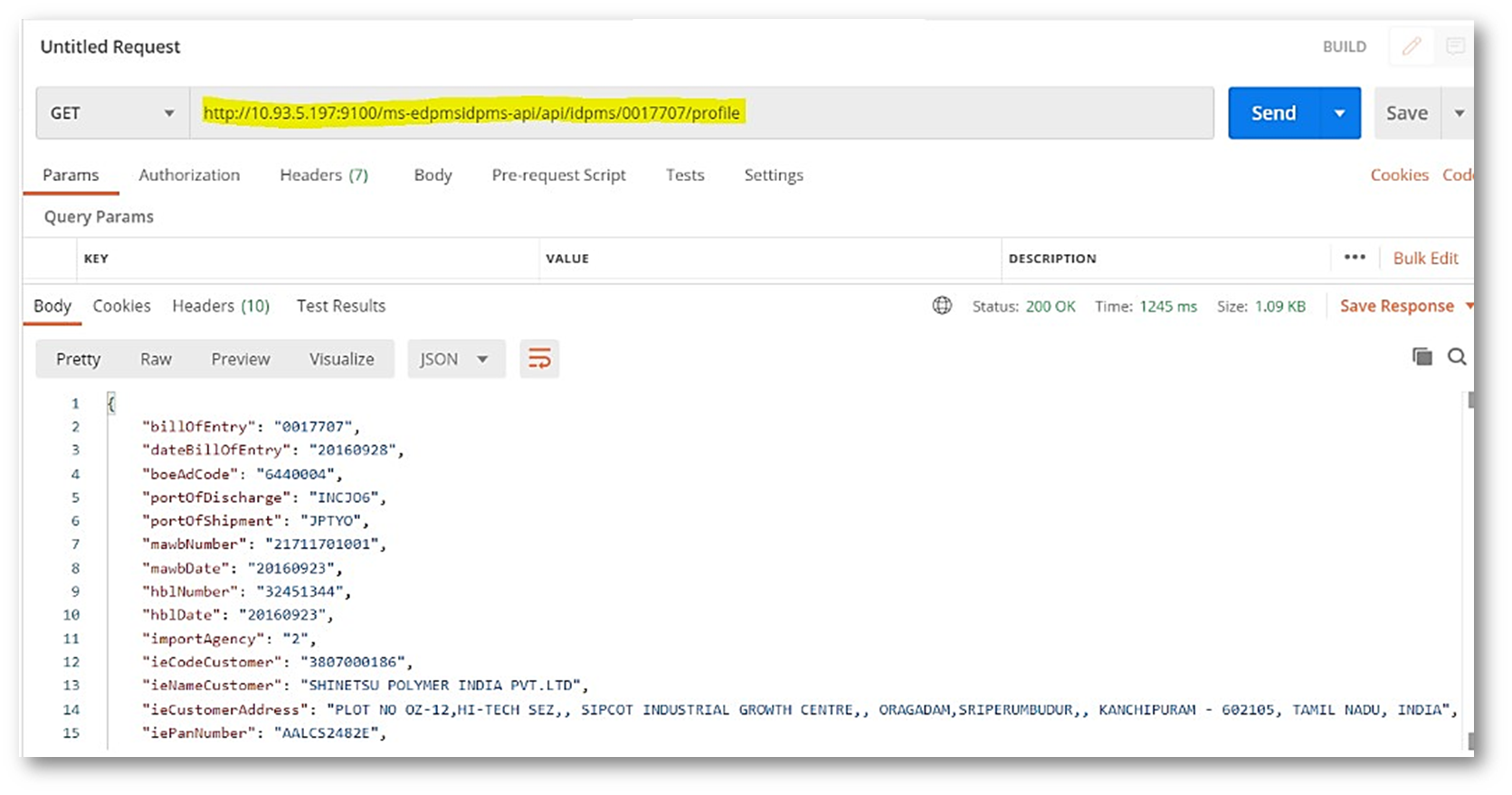Click the wrap lines icon beside JSON

(x=539, y=359)
